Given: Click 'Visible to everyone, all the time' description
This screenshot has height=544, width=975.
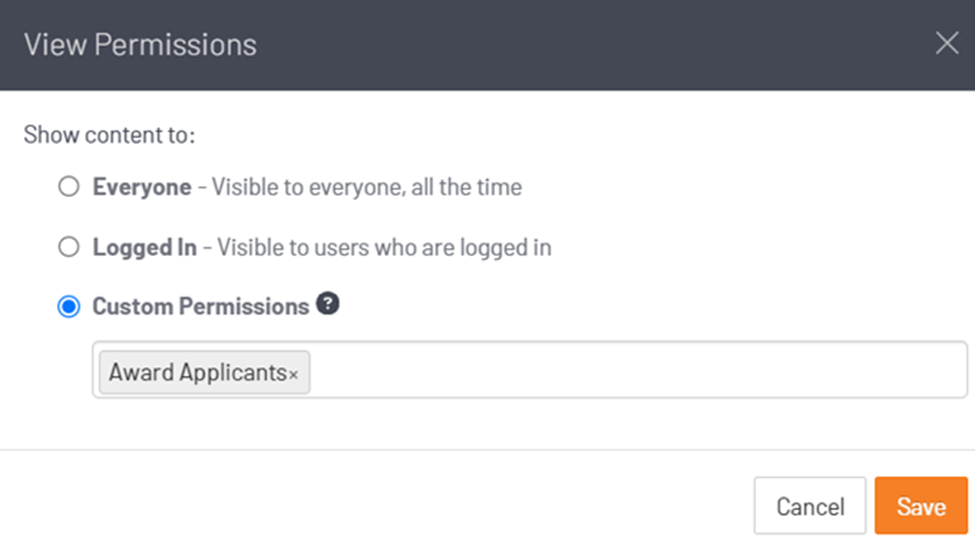Looking at the screenshot, I should [366, 187].
